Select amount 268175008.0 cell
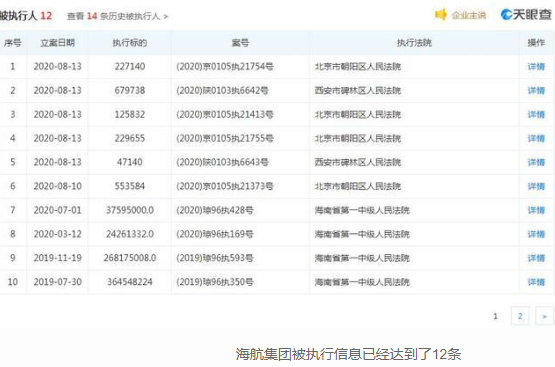Viewport: 555px width, 367px height. 130,258
